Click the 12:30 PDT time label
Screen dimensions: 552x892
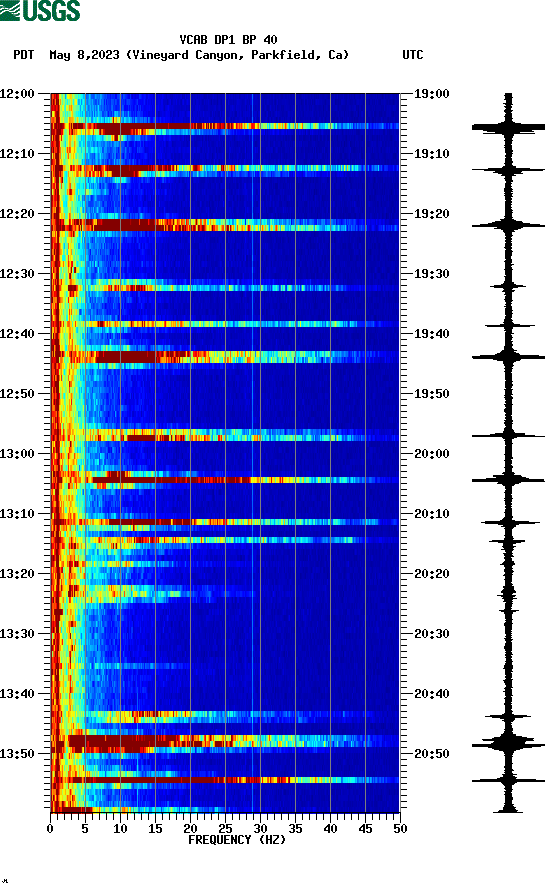(x=17, y=274)
